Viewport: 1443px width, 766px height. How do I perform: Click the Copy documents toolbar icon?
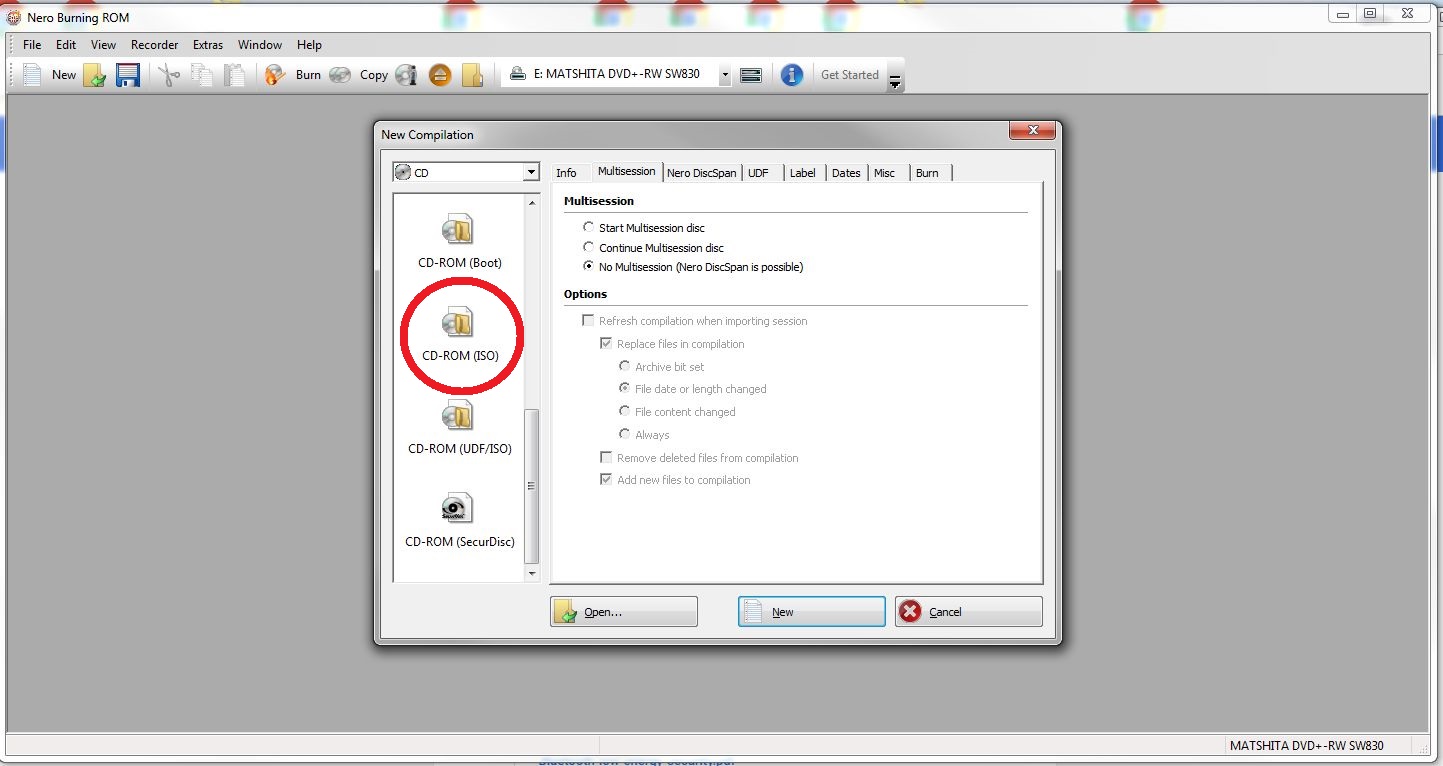tap(202, 75)
